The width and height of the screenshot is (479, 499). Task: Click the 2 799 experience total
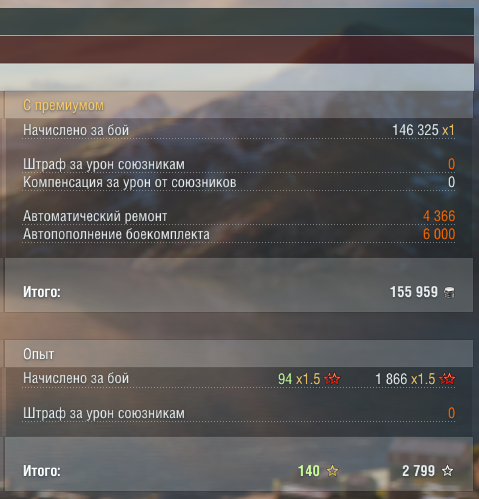click(x=418, y=471)
